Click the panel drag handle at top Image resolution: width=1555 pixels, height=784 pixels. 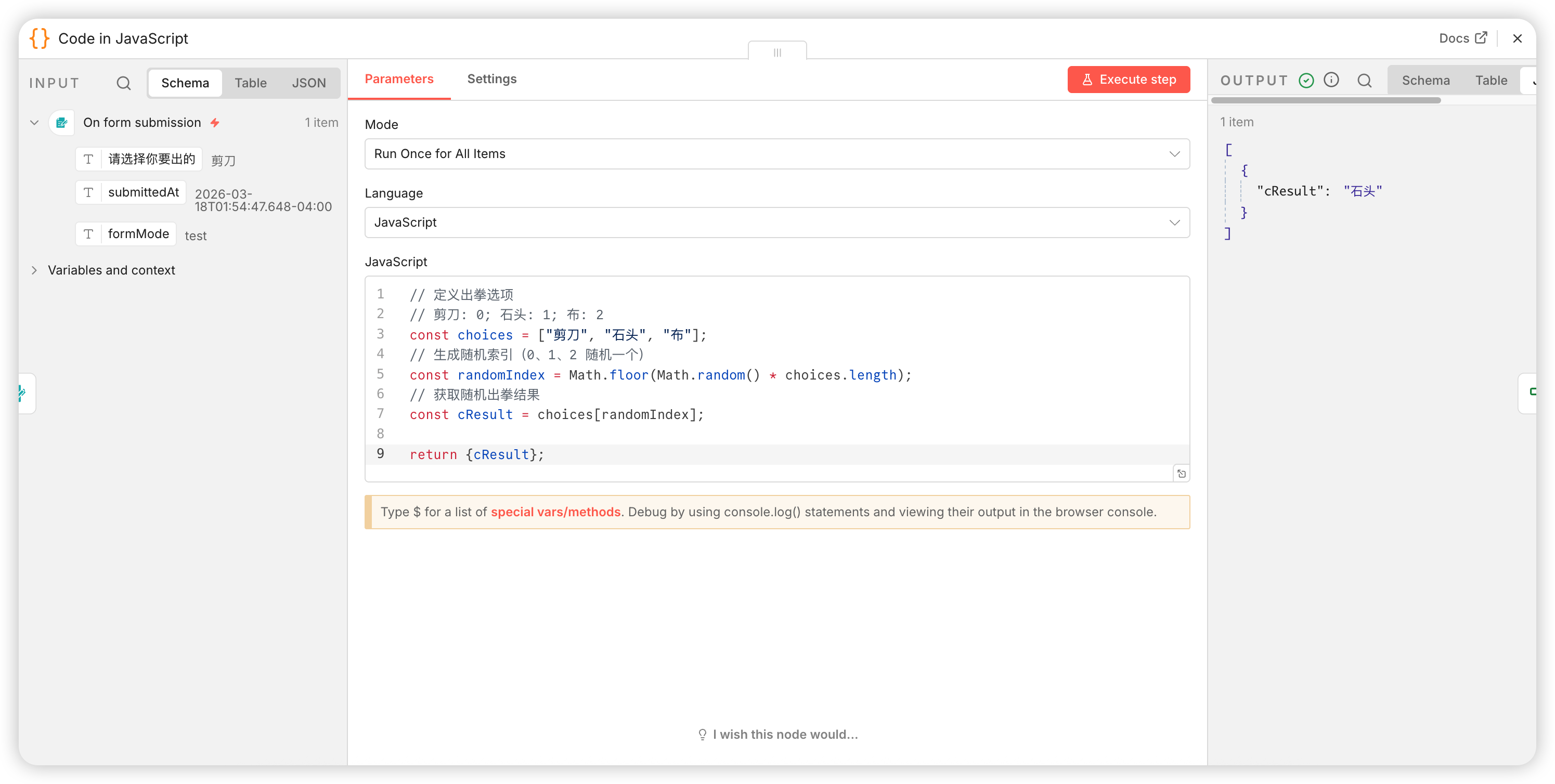777,53
